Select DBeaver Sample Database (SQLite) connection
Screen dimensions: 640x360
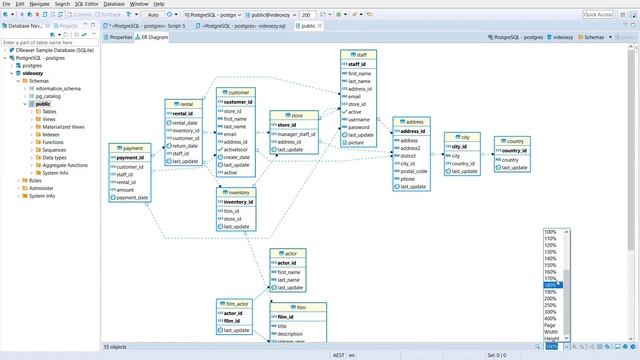click(x=55, y=50)
